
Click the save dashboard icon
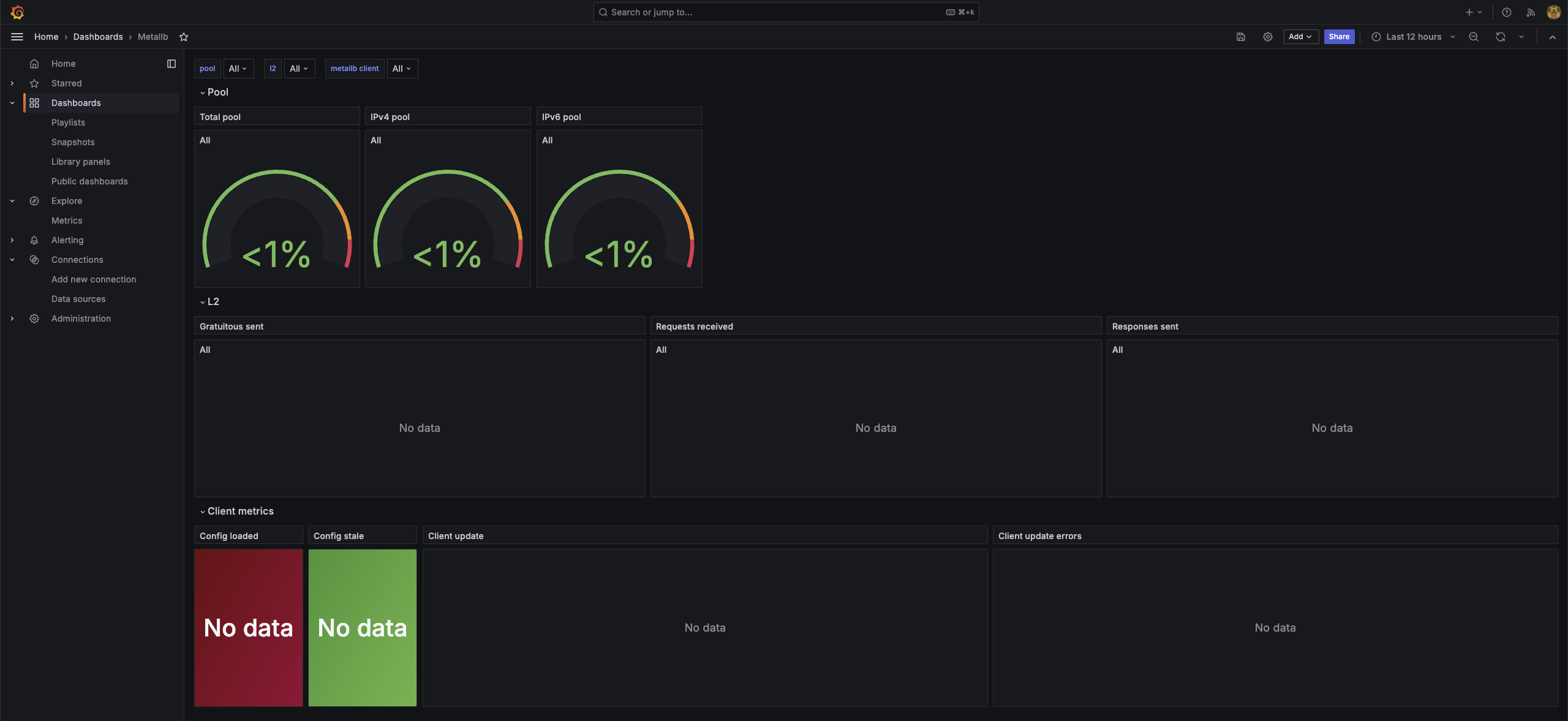pos(1241,37)
